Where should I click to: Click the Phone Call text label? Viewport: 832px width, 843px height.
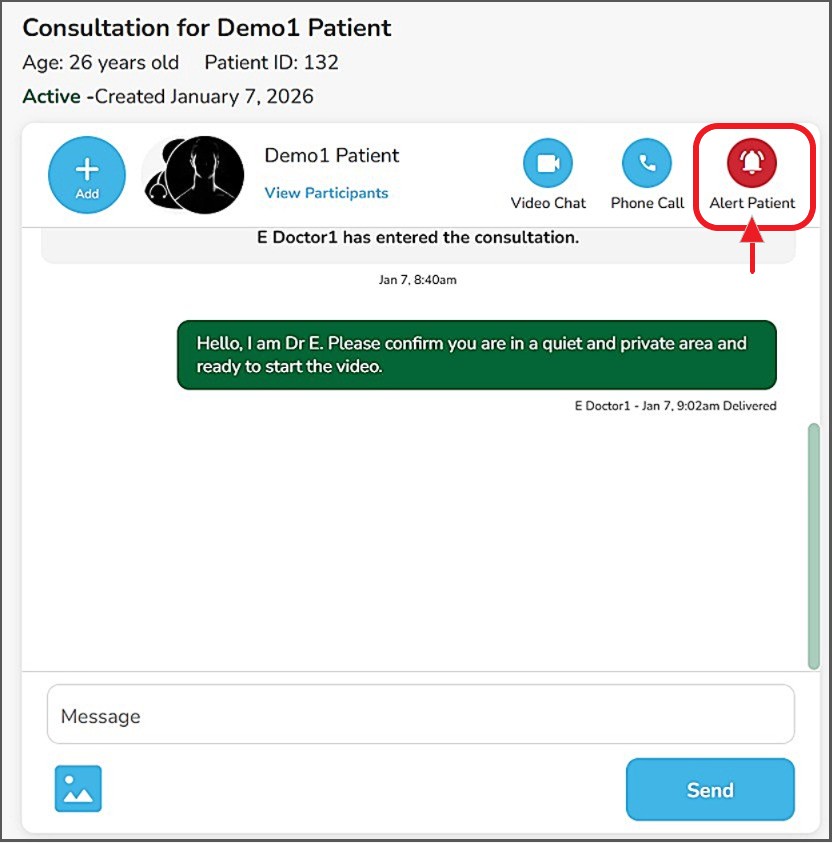tap(647, 203)
